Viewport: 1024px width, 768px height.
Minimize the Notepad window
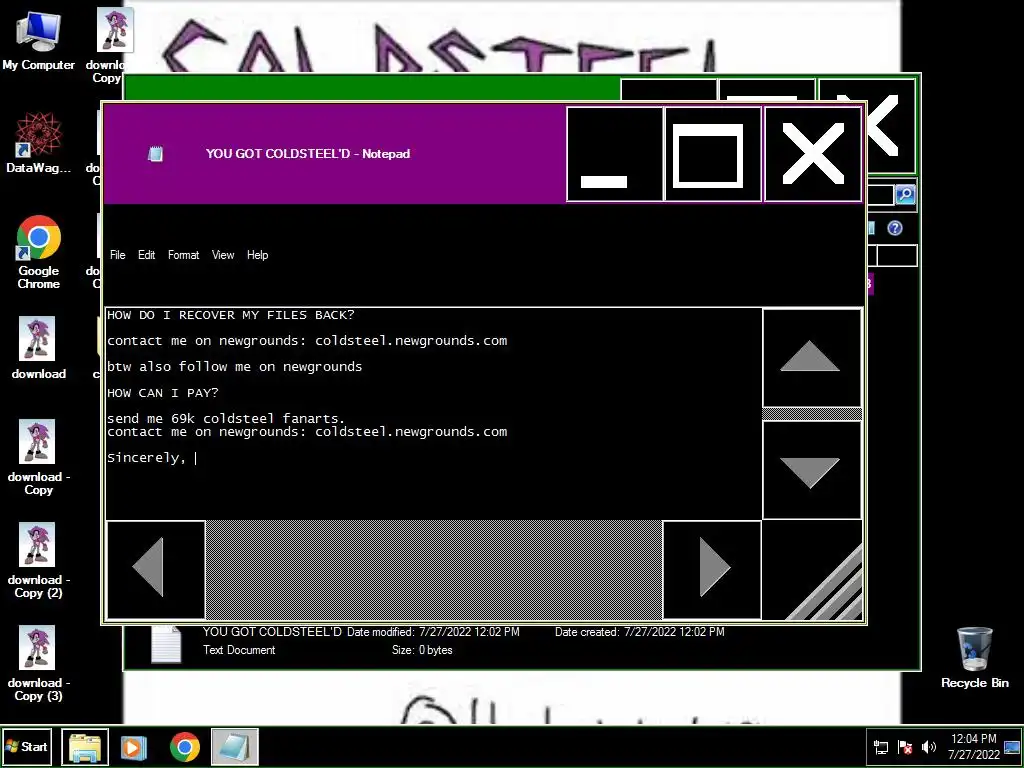coord(615,154)
